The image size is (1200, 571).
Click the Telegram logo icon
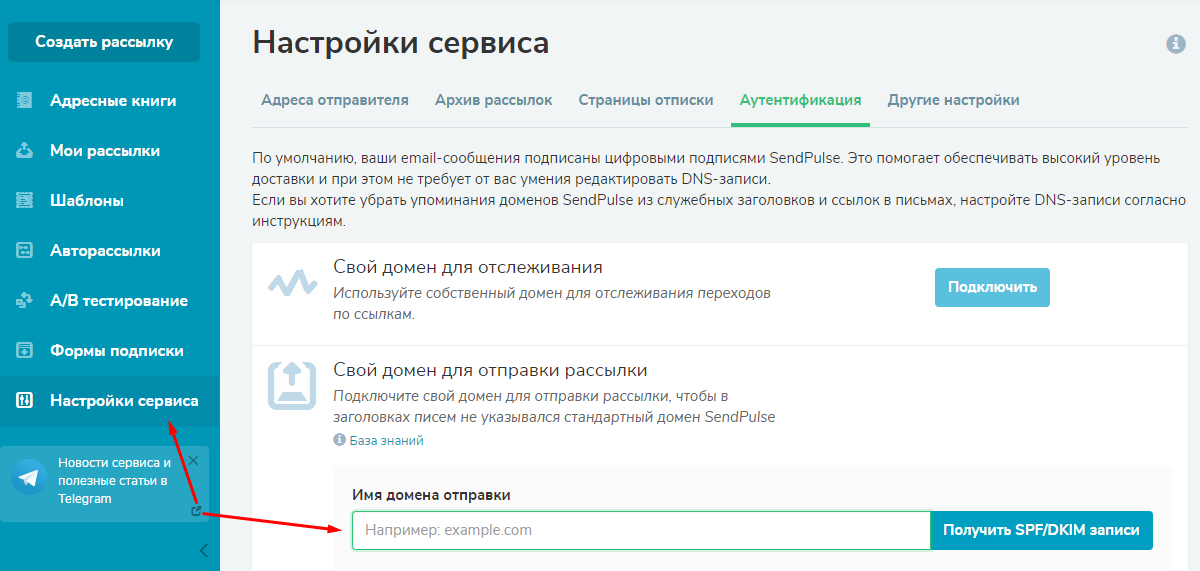30,477
